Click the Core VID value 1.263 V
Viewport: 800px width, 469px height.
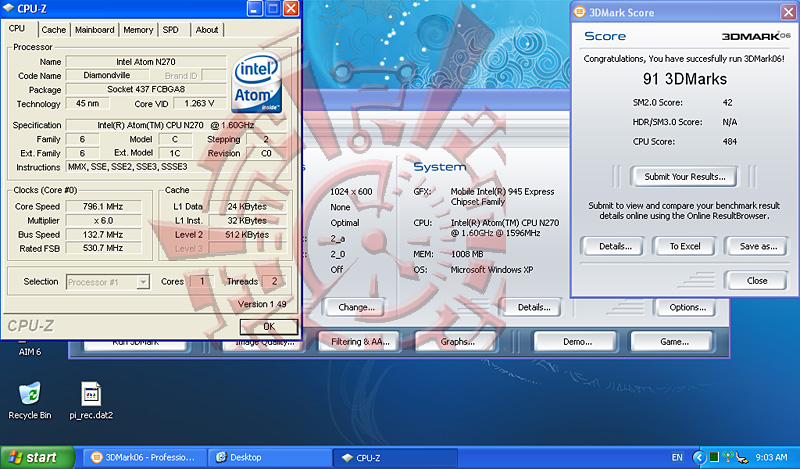[199, 104]
